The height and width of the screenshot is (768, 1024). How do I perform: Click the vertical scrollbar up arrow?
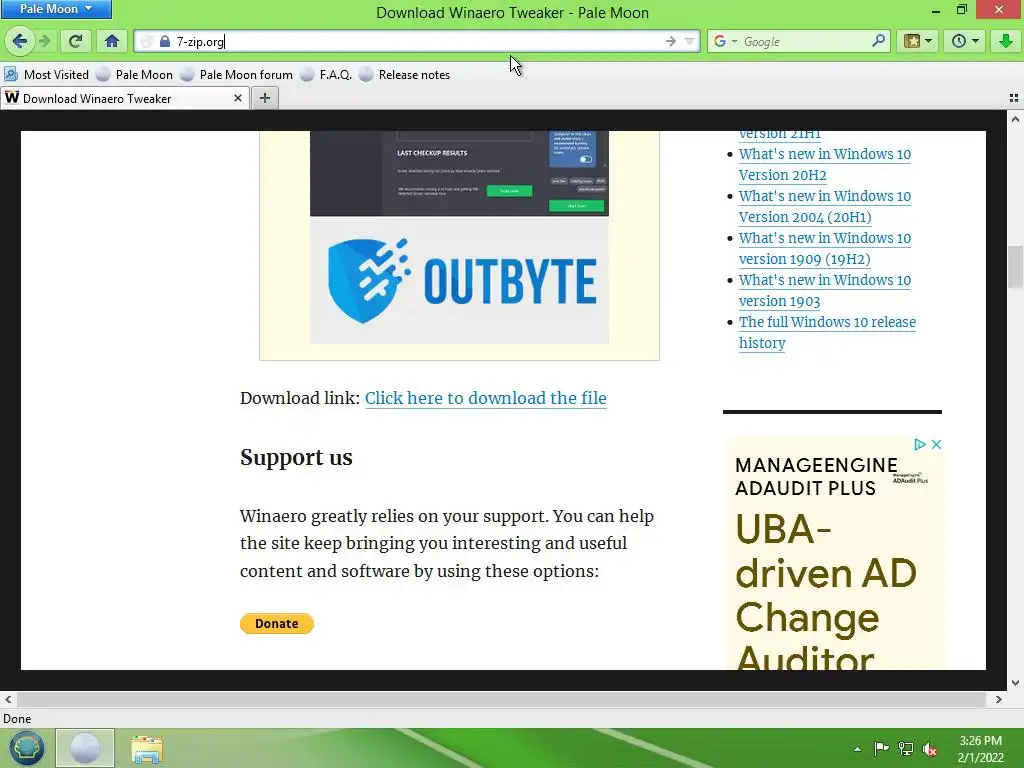click(1015, 120)
